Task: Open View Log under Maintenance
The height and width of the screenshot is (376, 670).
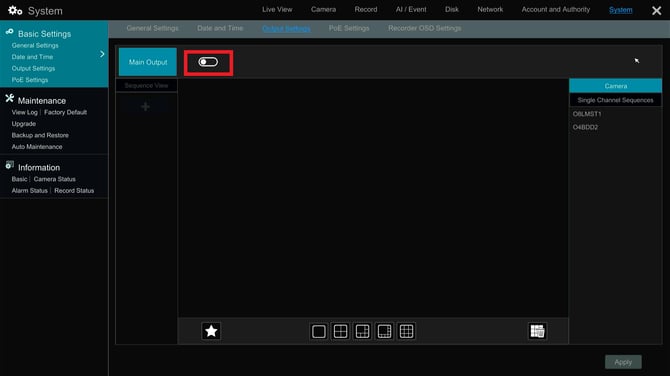Action: [25, 112]
